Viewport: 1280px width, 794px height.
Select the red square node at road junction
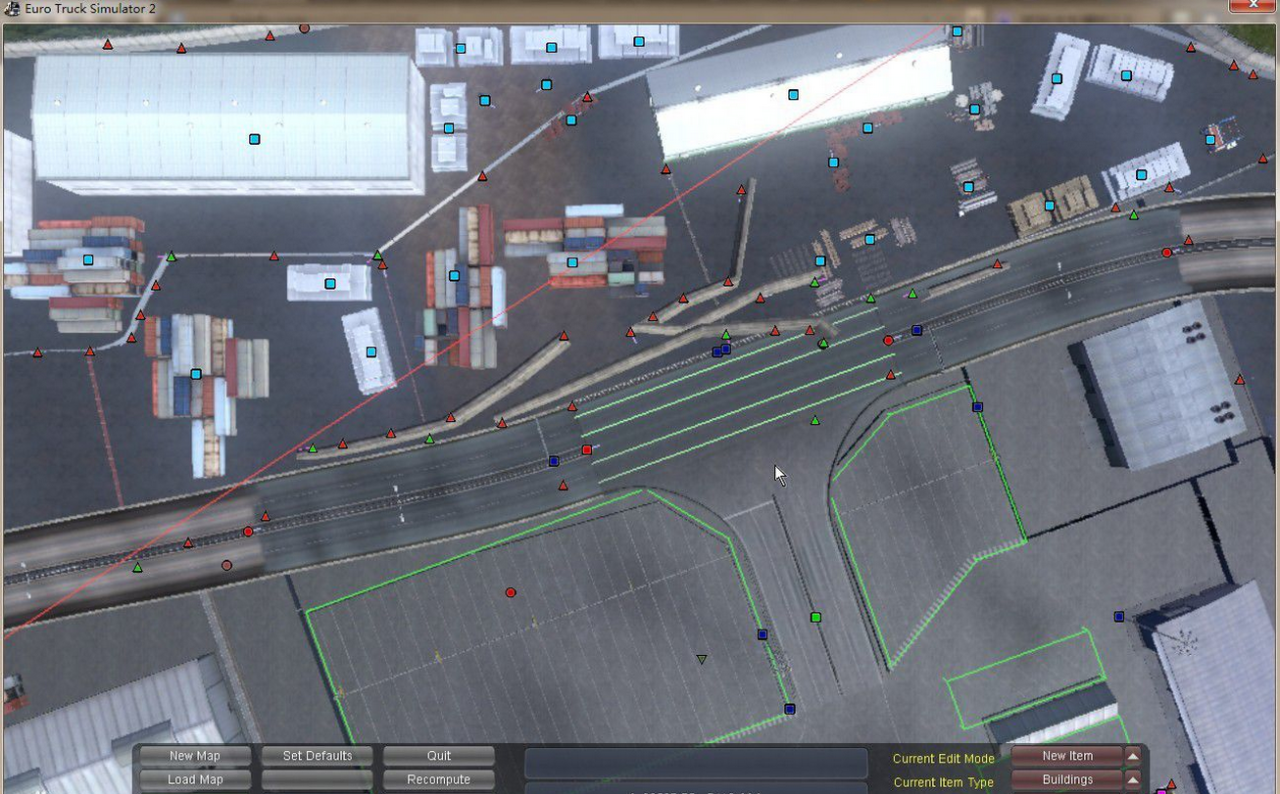586,450
